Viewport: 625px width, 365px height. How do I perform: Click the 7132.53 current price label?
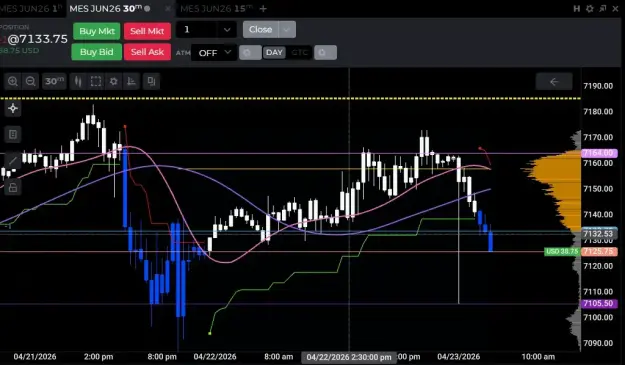point(599,234)
